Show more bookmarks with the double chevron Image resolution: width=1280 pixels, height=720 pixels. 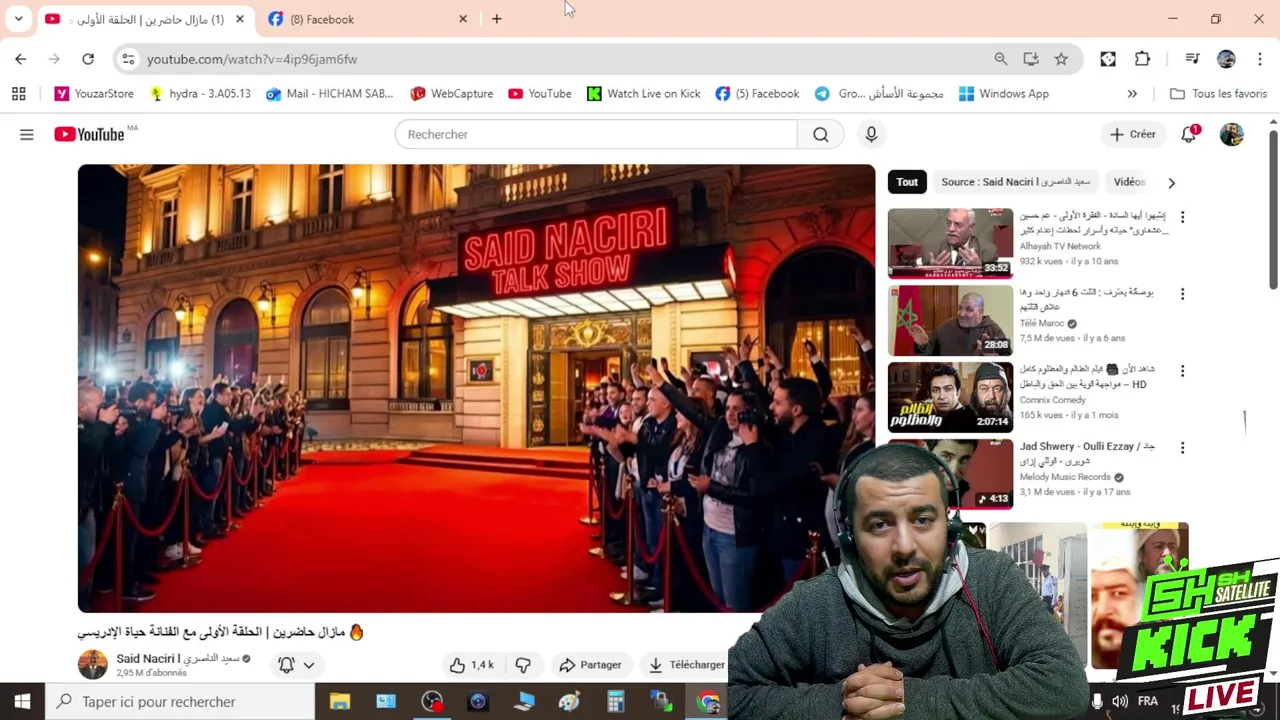(x=1132, y=94)
